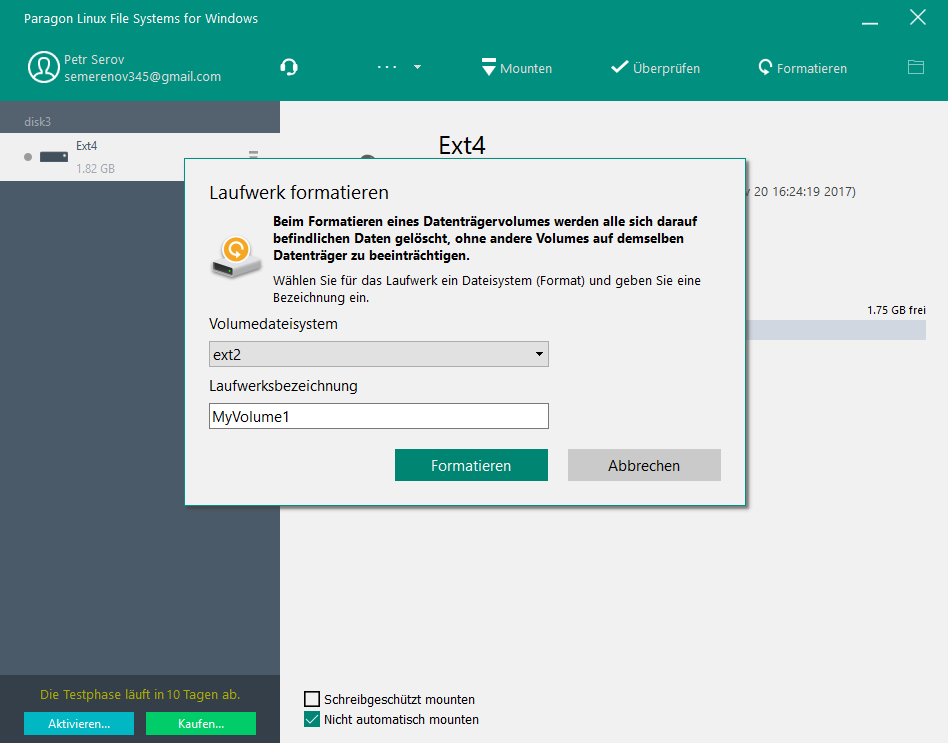Minimize the Paragon window
Viewport: 948px width, 743px height.
(x=871, y=18)
